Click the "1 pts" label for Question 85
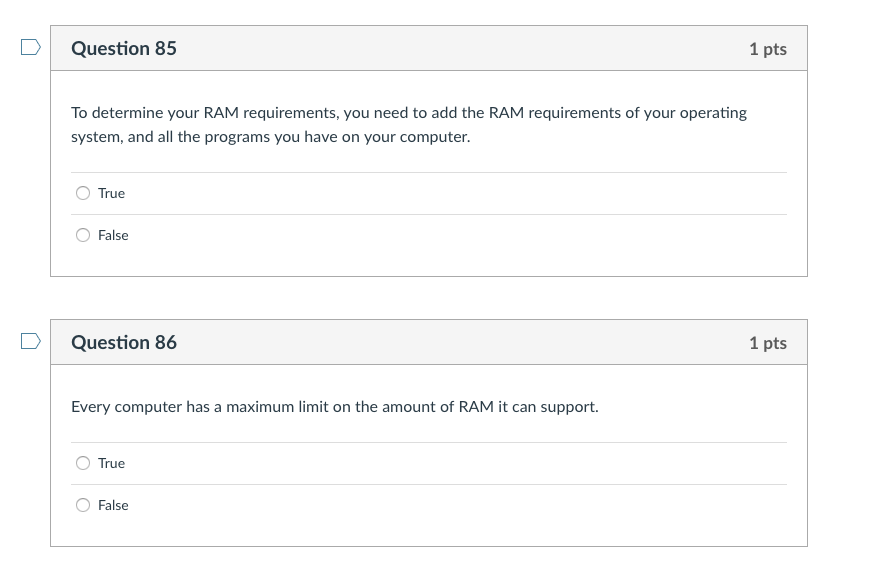 [767, 49]
